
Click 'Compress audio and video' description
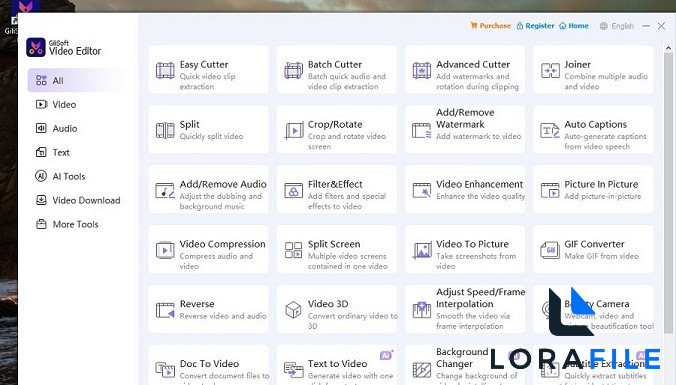(x=216, y=261)
